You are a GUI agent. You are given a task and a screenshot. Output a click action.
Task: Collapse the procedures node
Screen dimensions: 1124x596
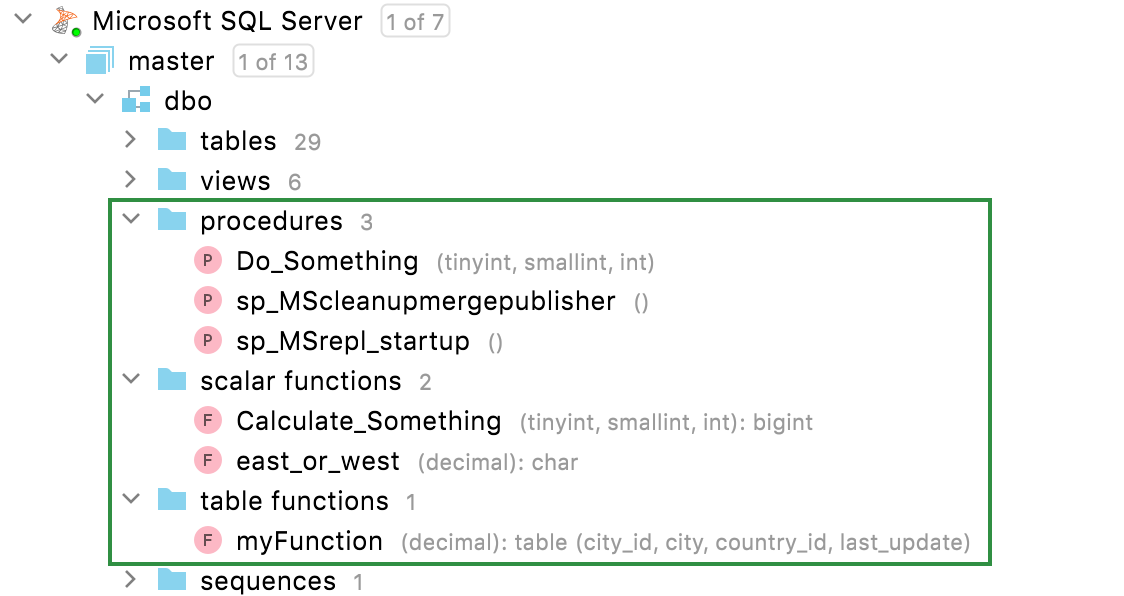[x=130, y=220]
